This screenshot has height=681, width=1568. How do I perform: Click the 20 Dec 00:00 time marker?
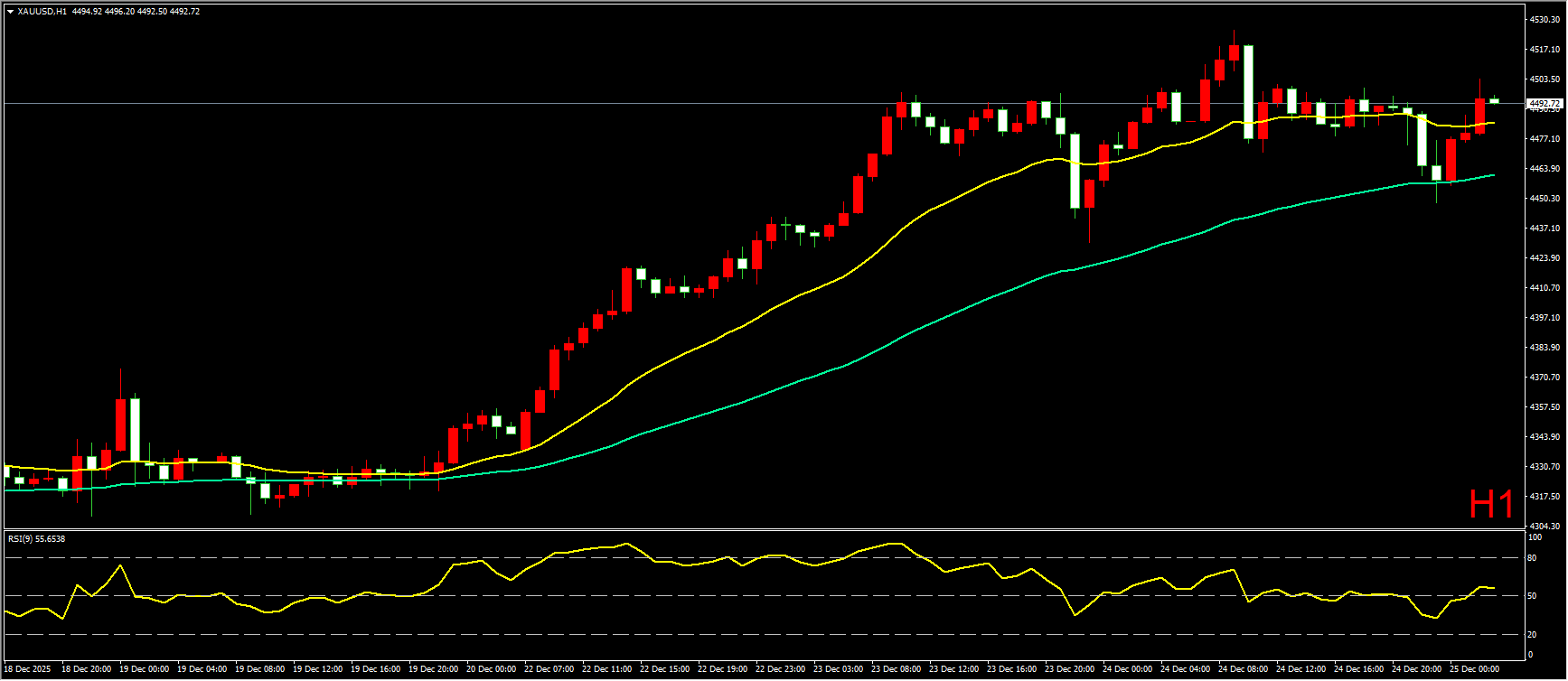491,669
